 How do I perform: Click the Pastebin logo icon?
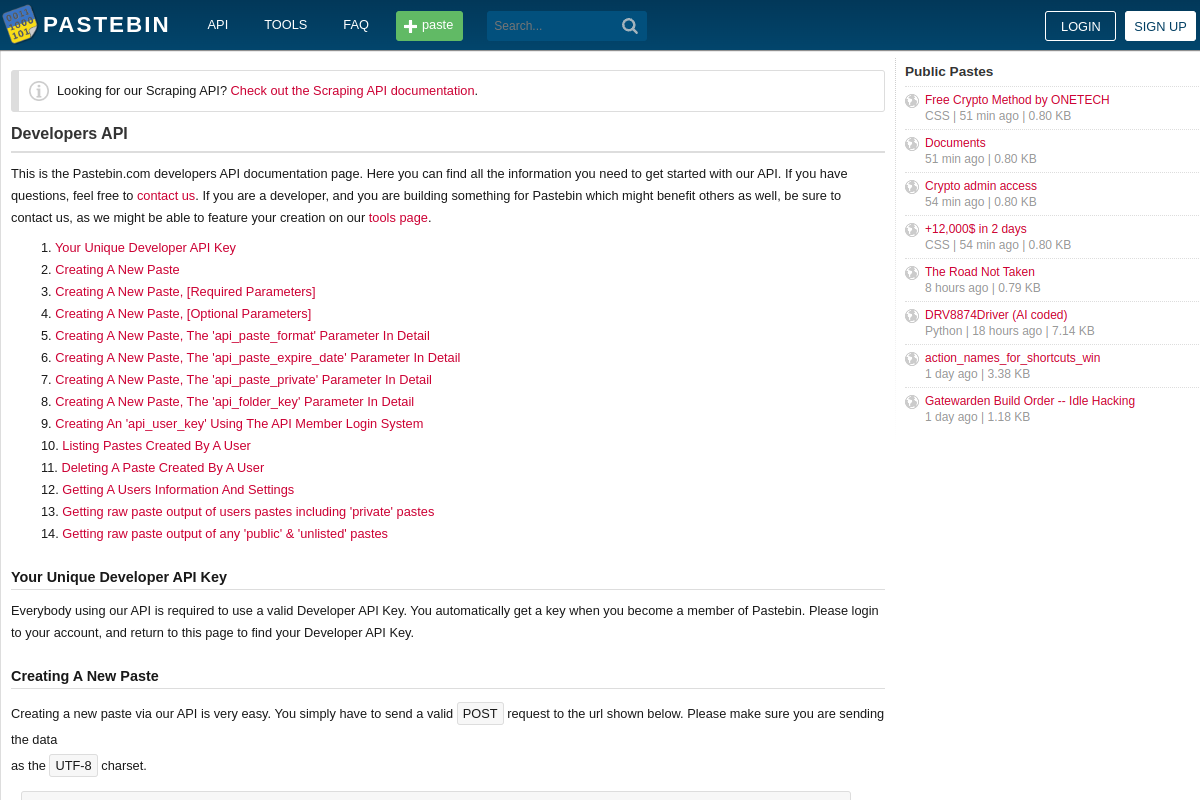19,24
